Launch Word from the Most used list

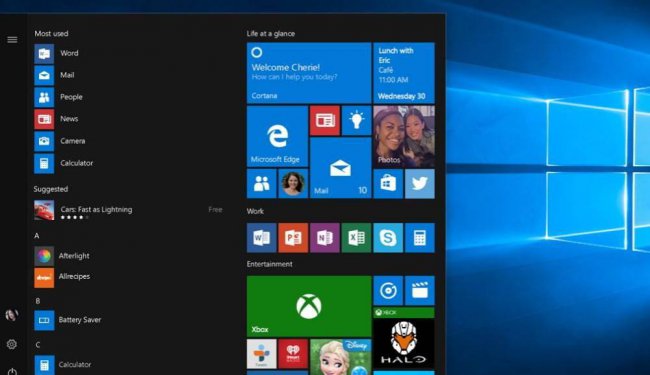[56, 53]
